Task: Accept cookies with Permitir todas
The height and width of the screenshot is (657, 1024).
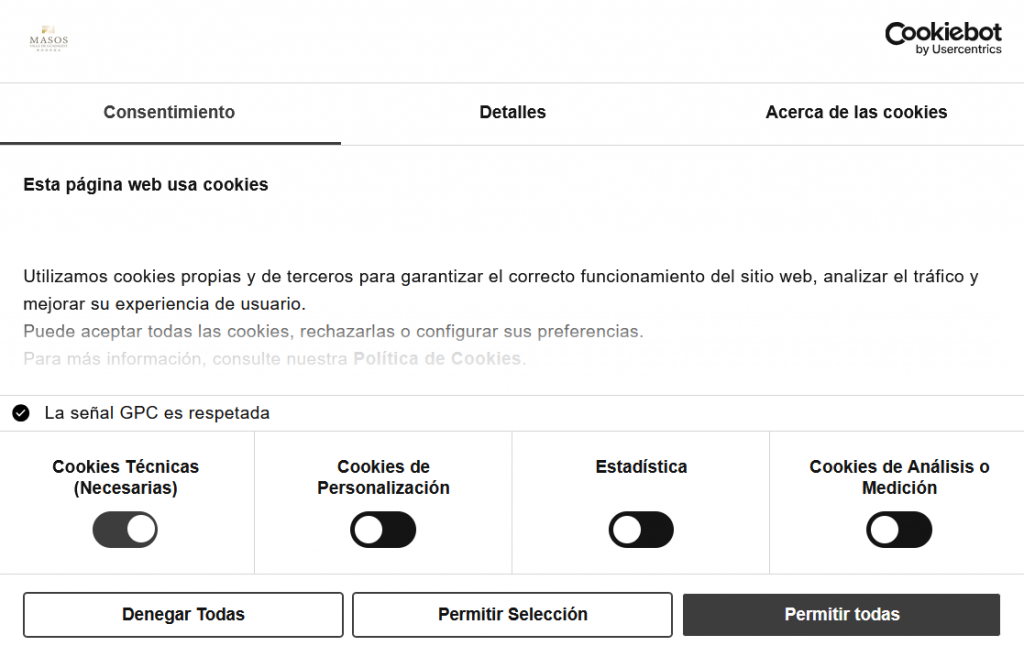Action: point(841,615)
